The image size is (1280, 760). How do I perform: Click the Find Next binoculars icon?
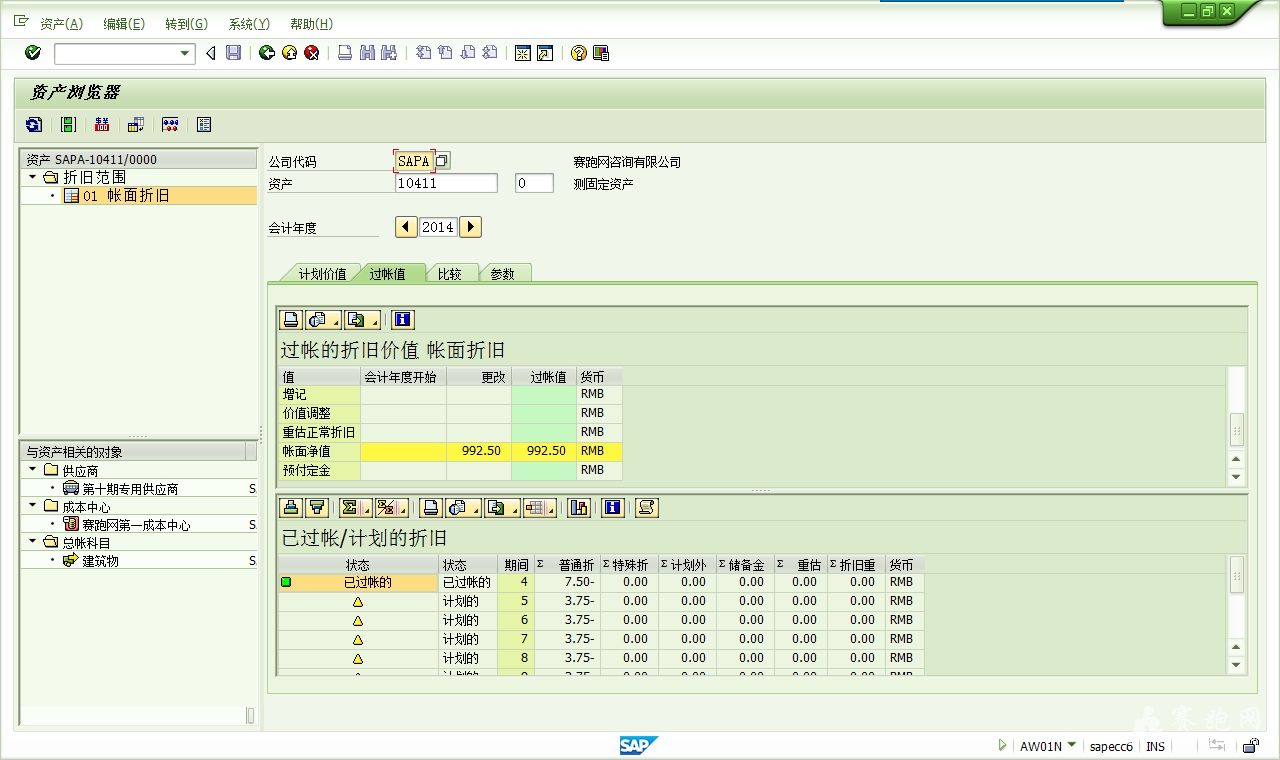(x=389, y=53)
